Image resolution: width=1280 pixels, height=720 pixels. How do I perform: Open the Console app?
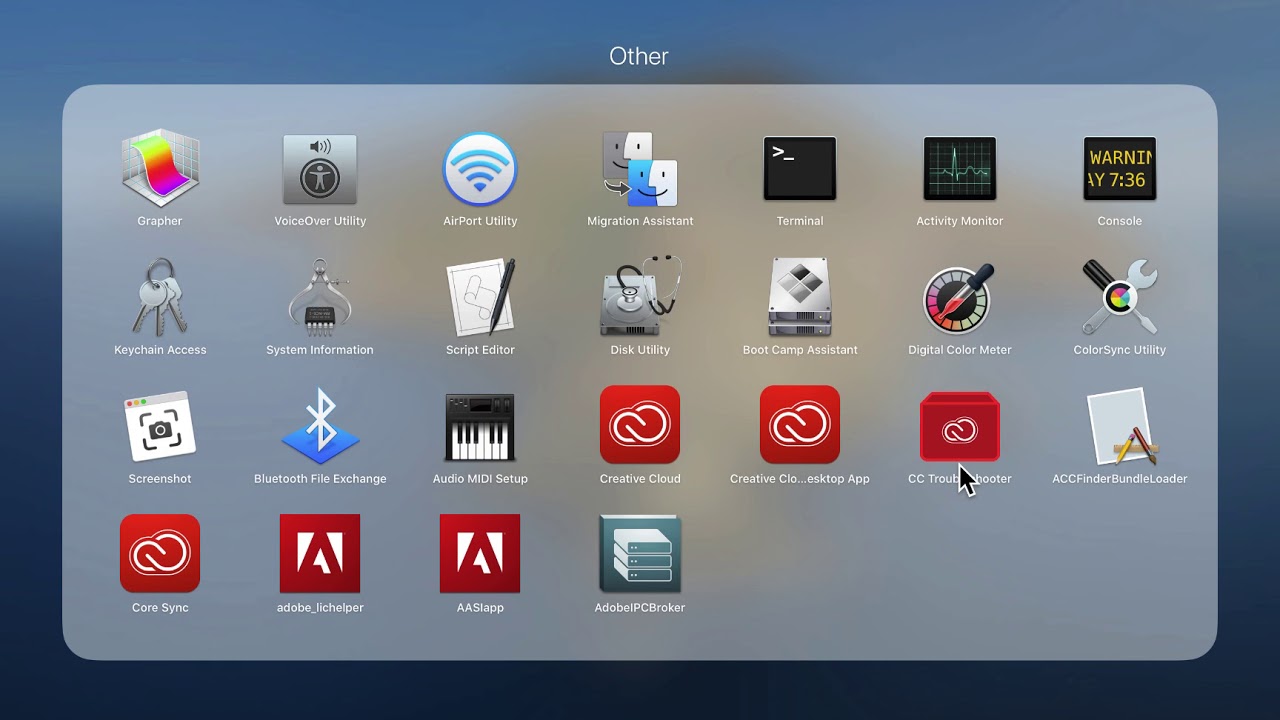click(x=1120, y=168)
